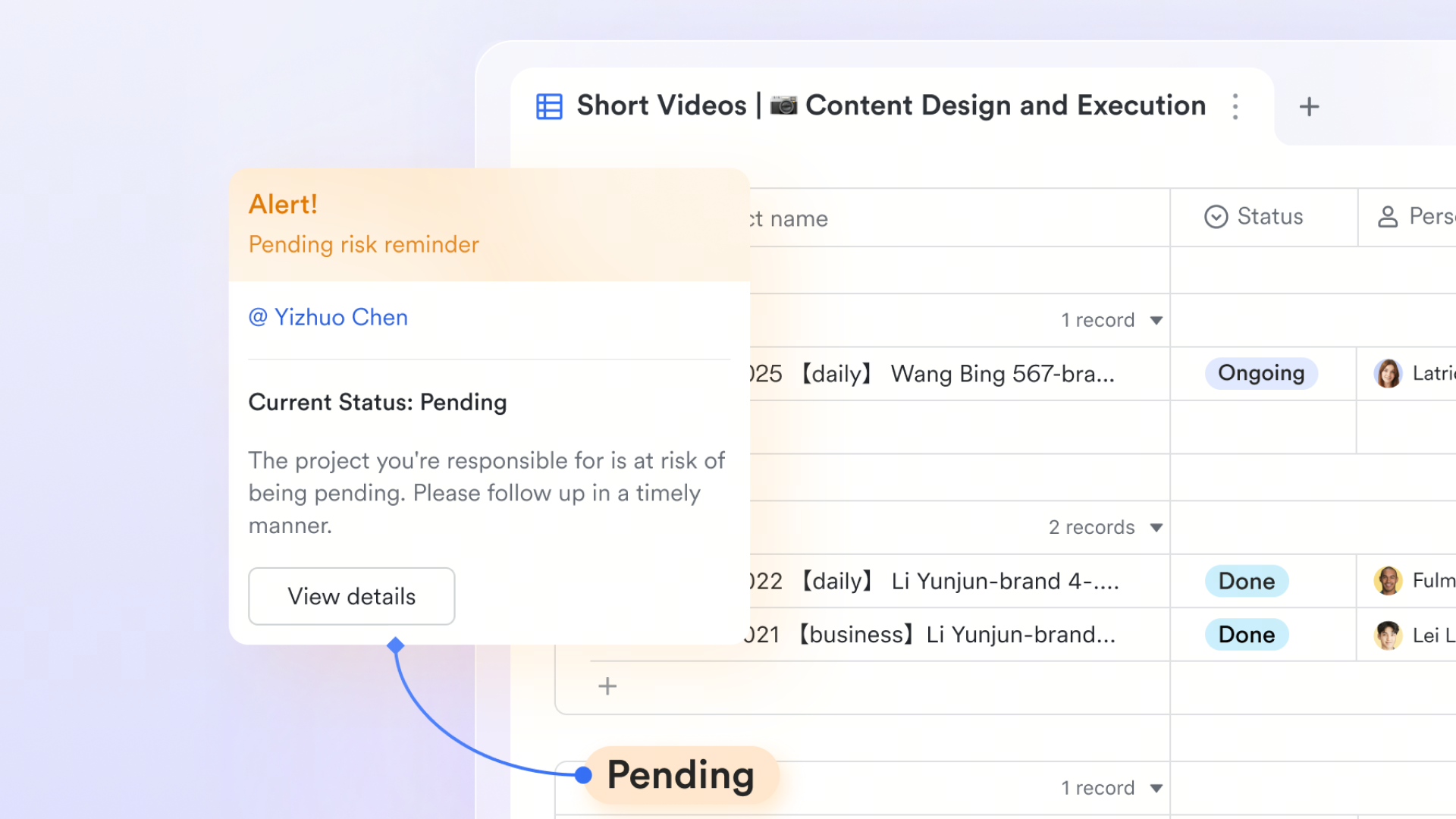Select the Short Videos Content Design tab
Viewport: 1456px width, 819px height.
pos(892,106)
